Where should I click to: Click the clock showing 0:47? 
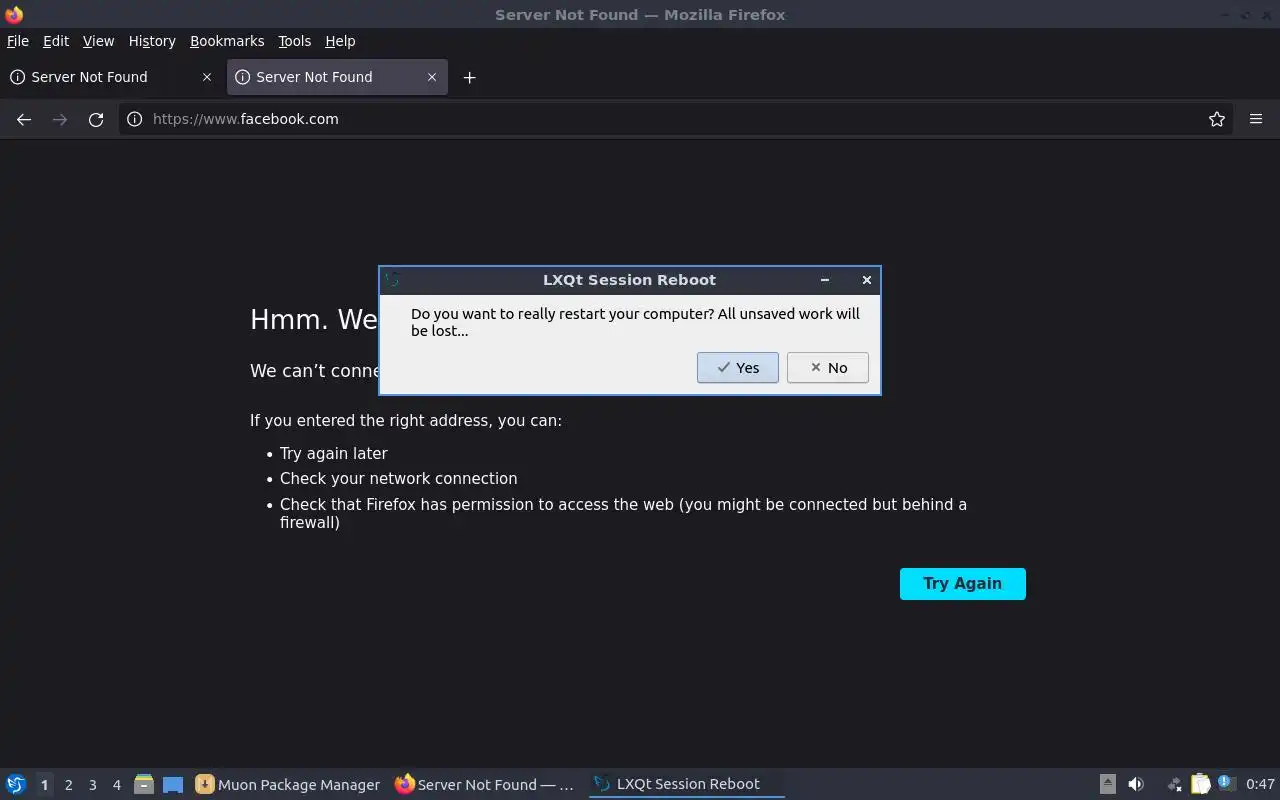(x=1260, y=784)
